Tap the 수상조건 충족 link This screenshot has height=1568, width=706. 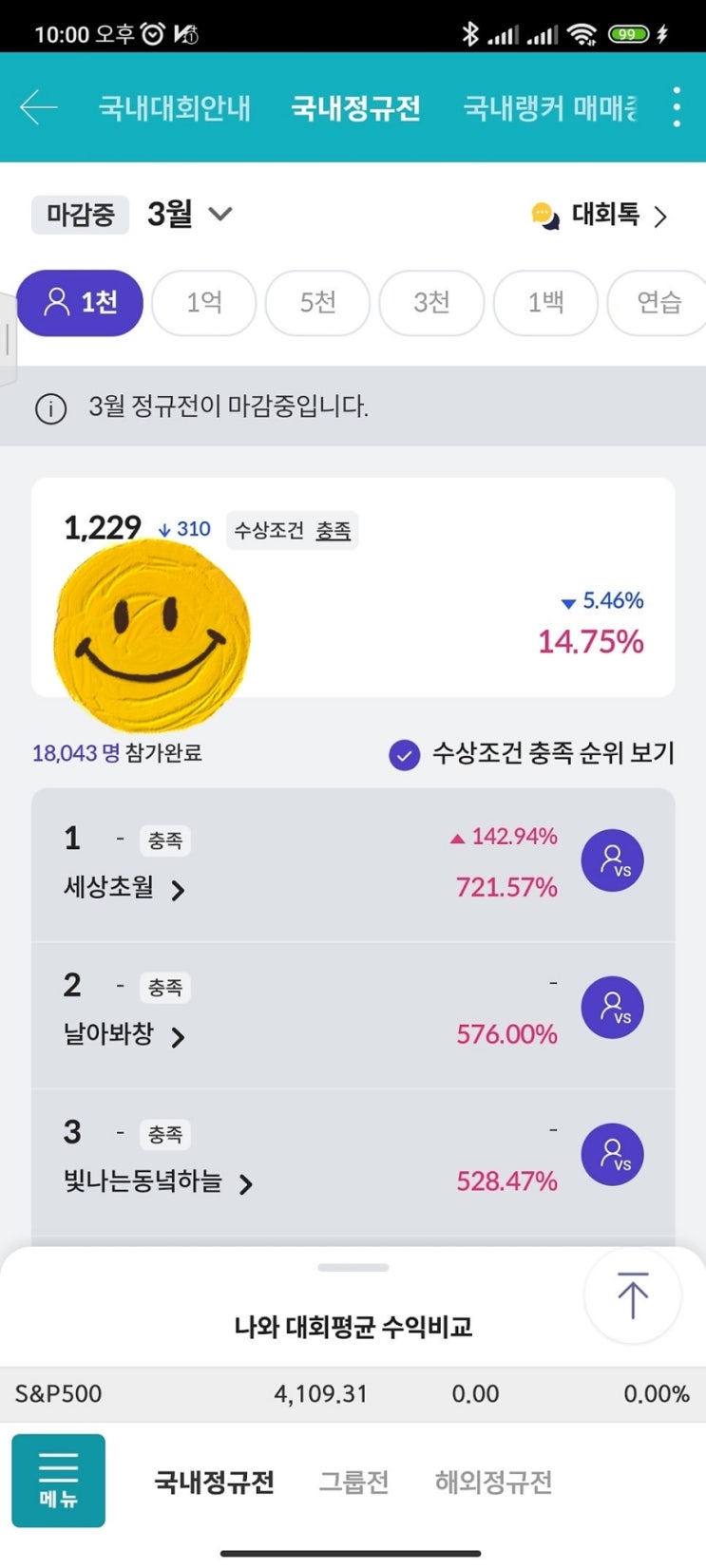[x=333, y=531]
